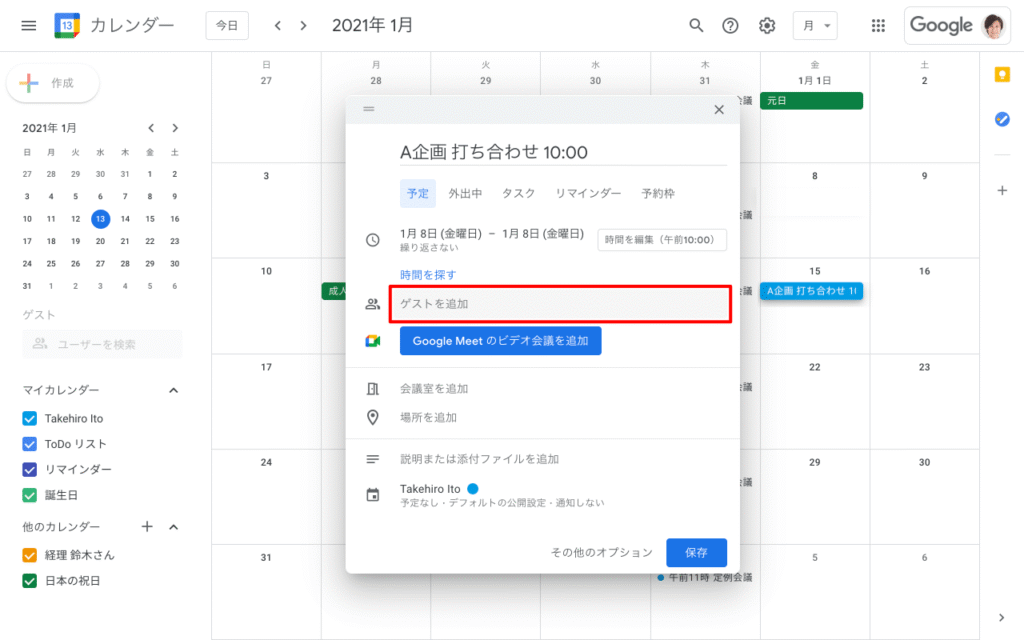
Task: Click the guests people icon in dialog
Action: (372, 304)
